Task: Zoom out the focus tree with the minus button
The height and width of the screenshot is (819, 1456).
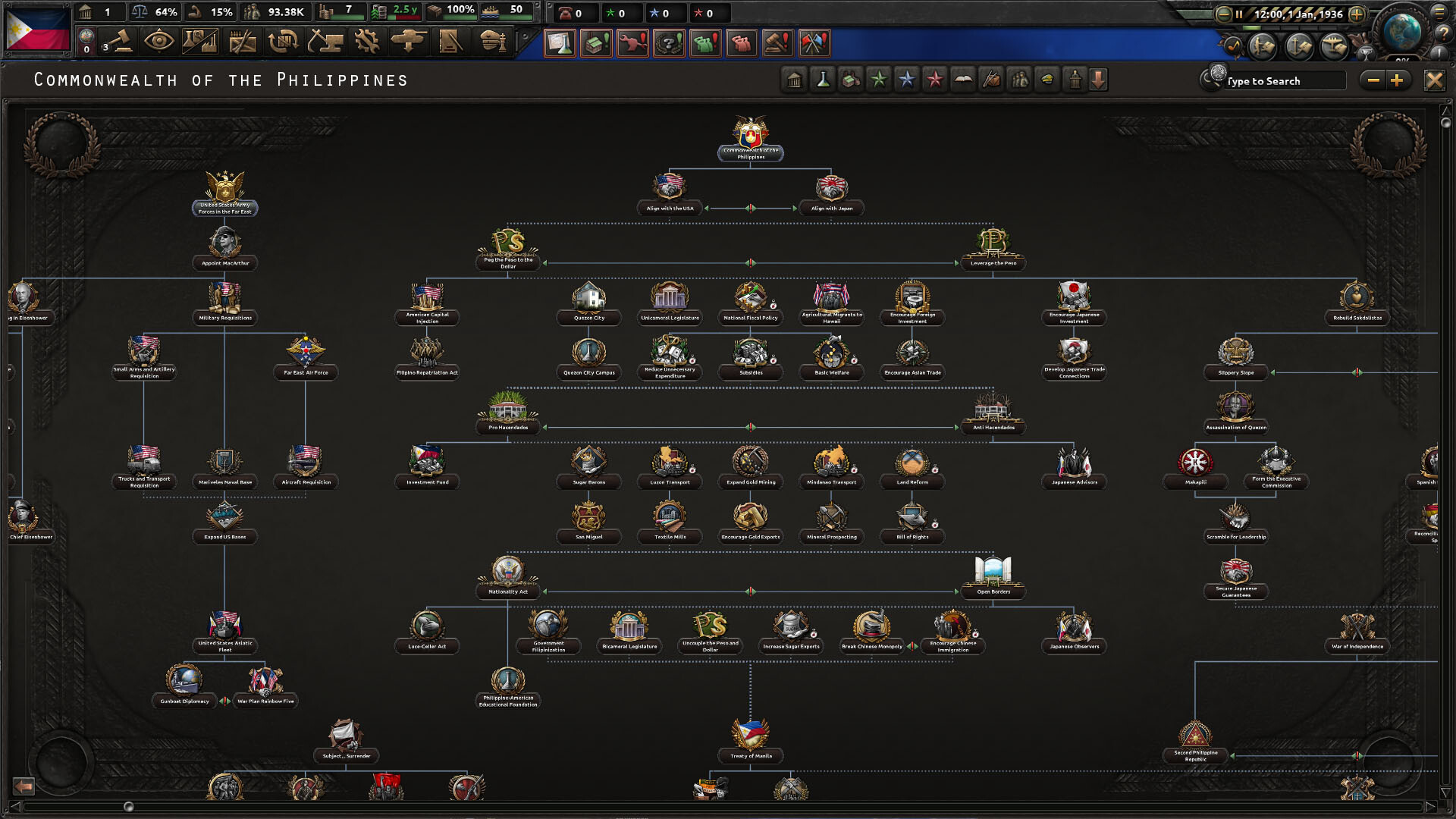Action: (x=1373, y=79)
